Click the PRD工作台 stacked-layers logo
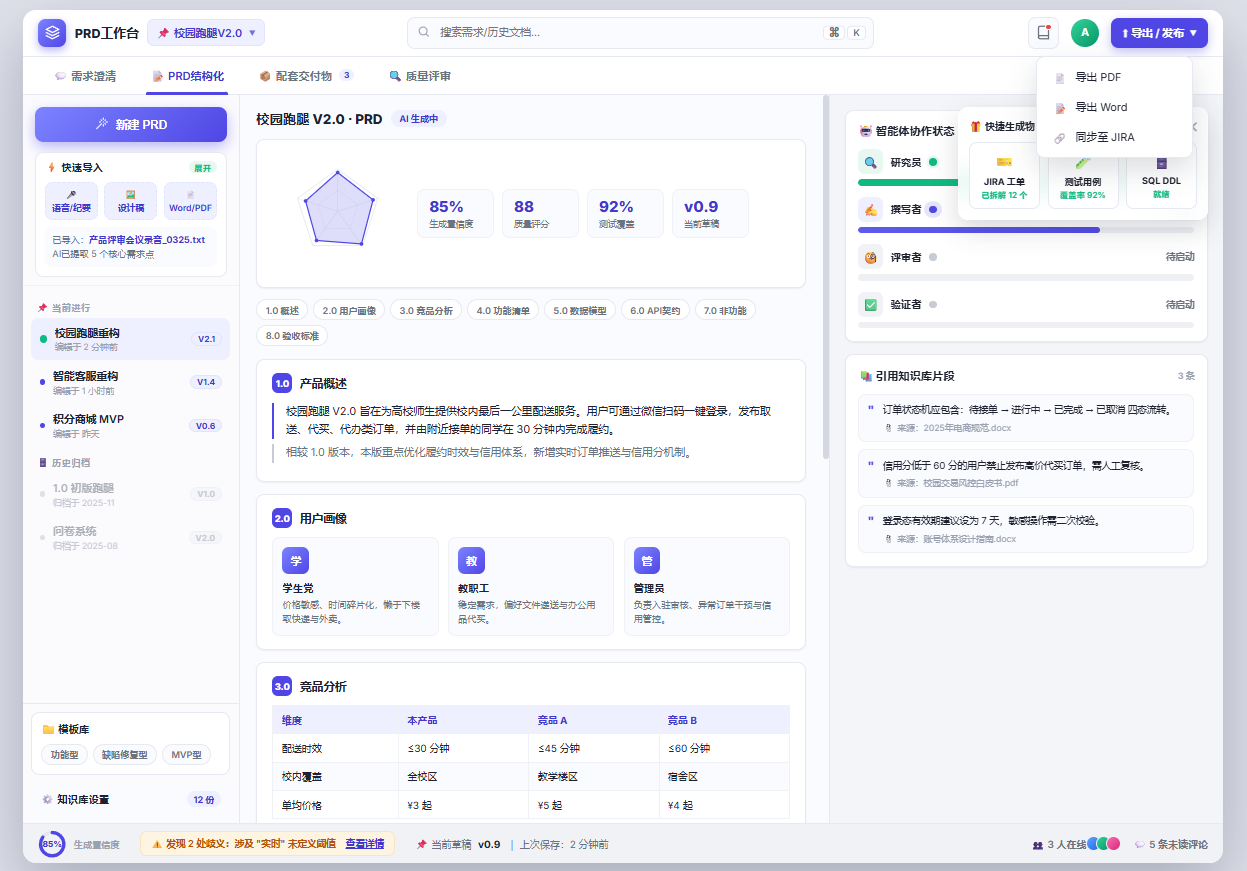 click(52, 33)
